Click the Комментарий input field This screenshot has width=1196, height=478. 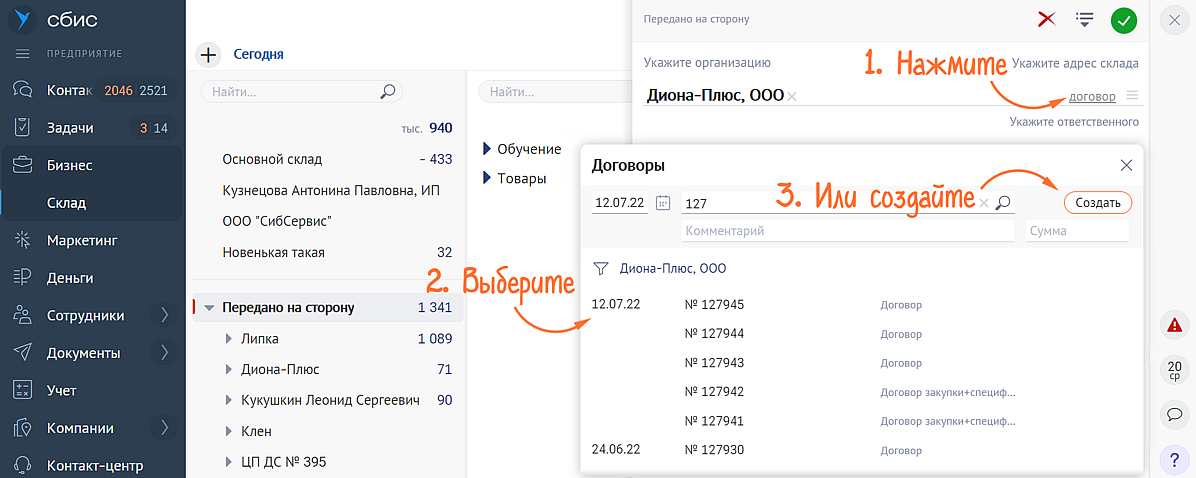click(847, 231)
